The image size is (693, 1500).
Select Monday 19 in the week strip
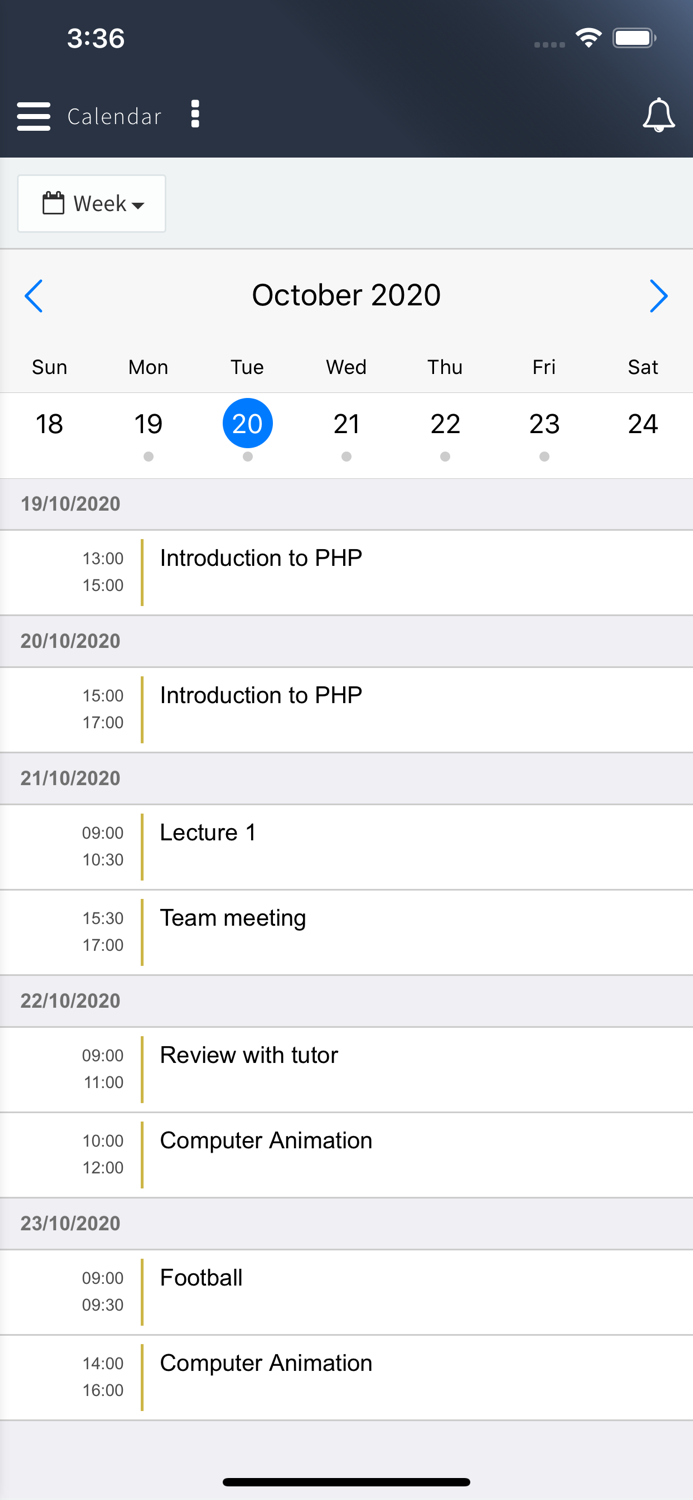pyautogui.click(x=148, y=424)
